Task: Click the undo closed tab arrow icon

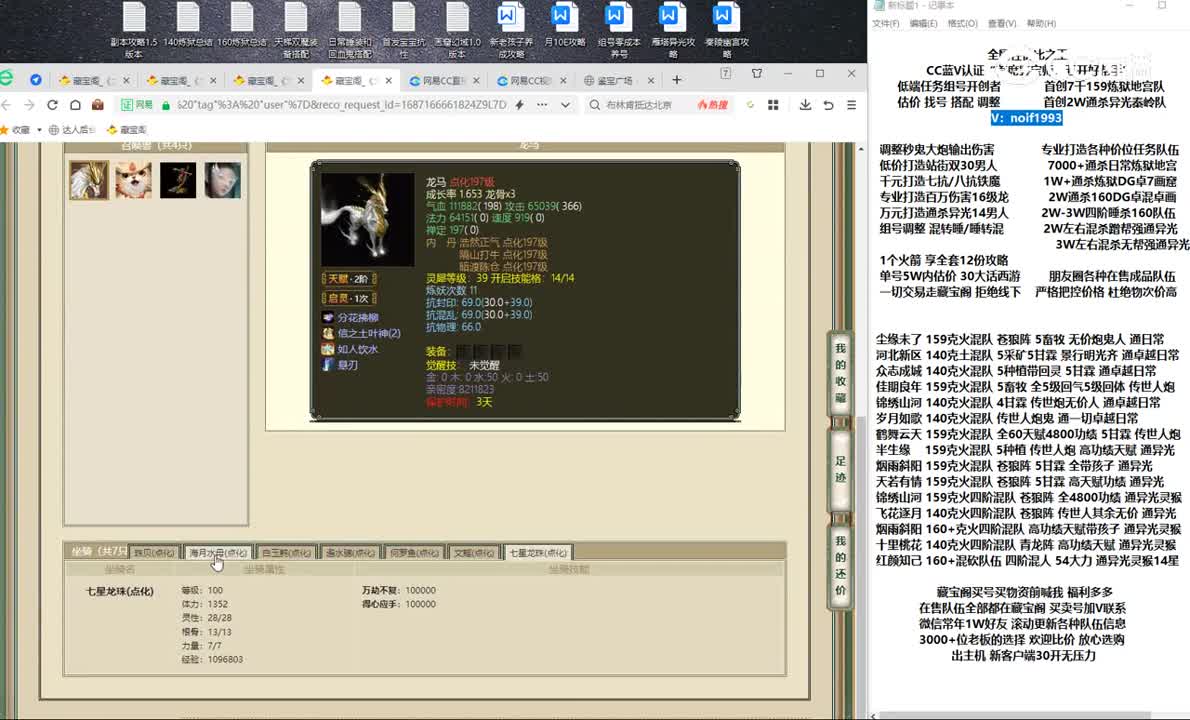Action: click(829, 105)
